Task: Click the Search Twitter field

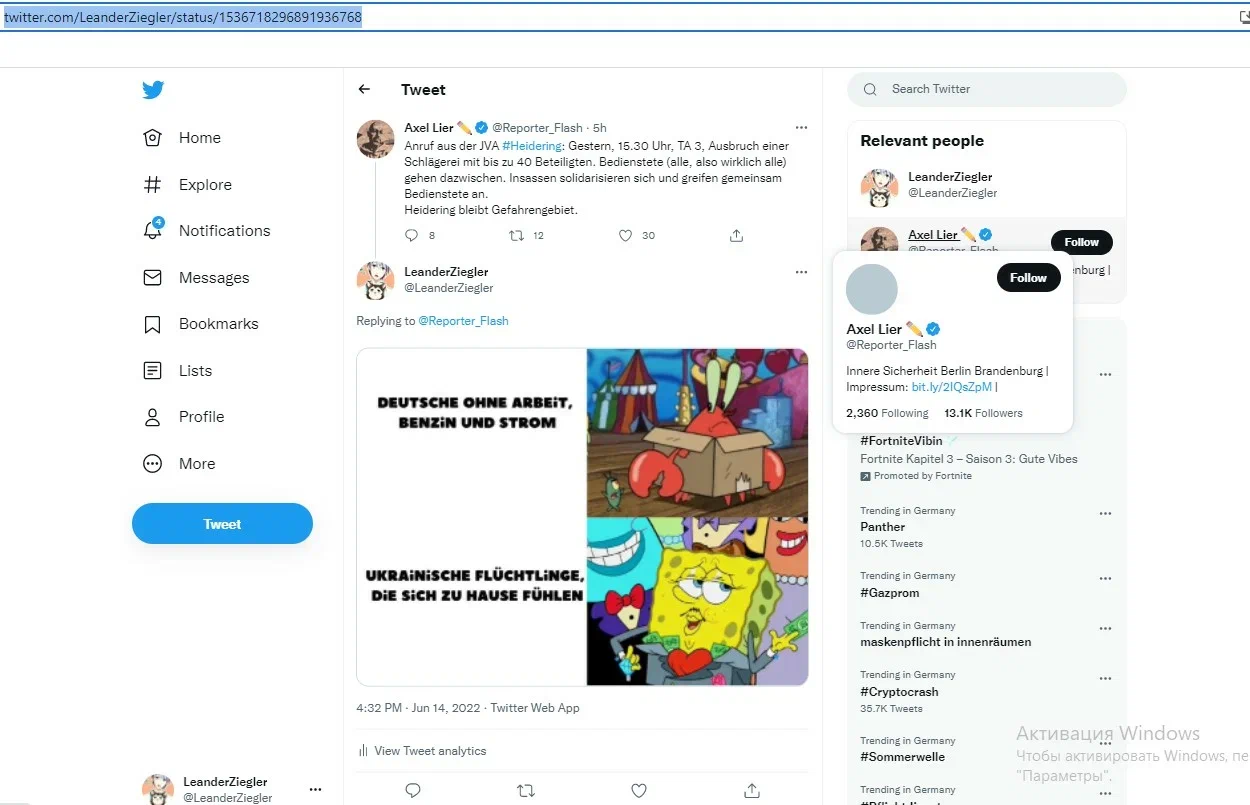Action: pyautogui.click(x=987, y=89)
